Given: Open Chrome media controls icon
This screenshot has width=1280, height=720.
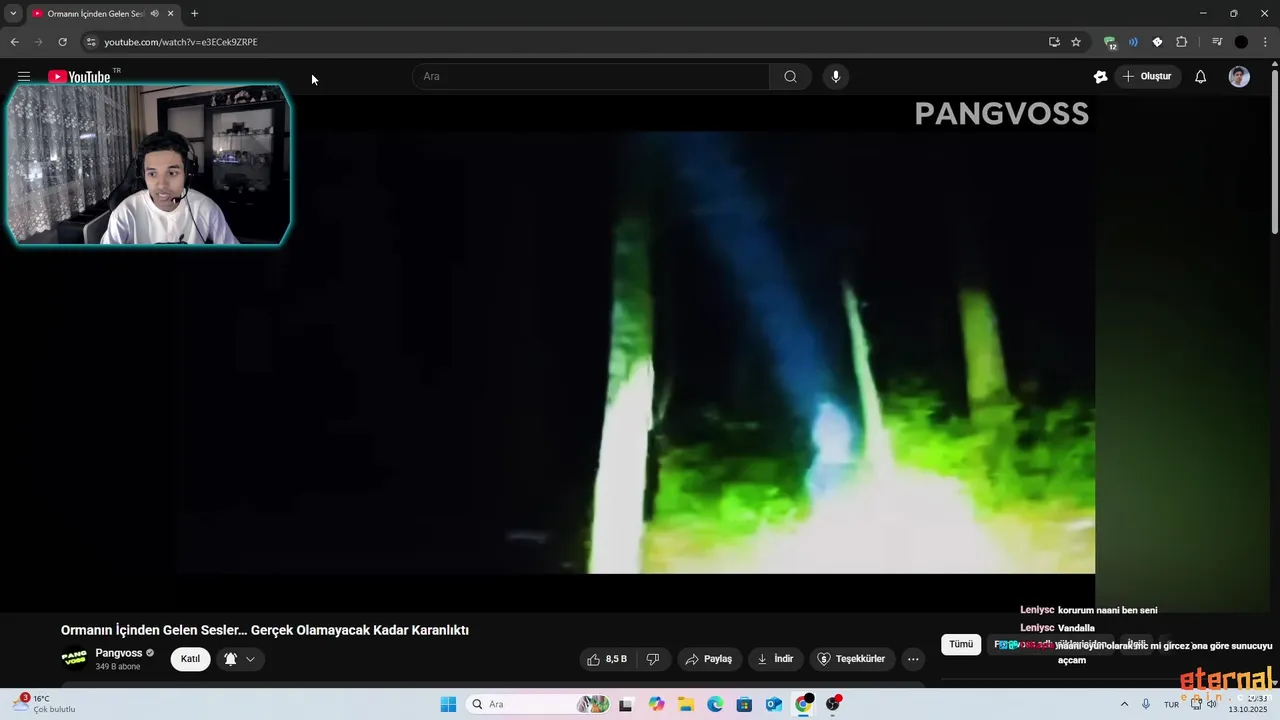Looking at the screenshot, I should 1217,42.
